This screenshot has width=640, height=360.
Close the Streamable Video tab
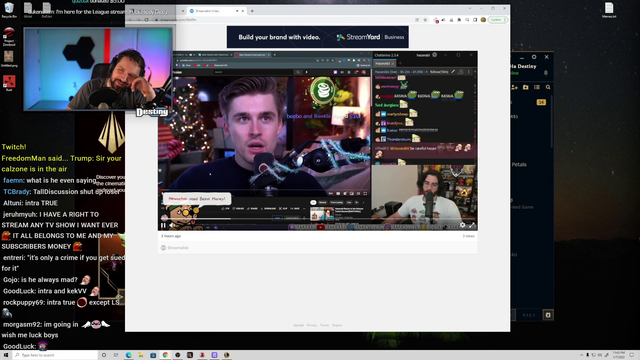(x=242, y=11)
